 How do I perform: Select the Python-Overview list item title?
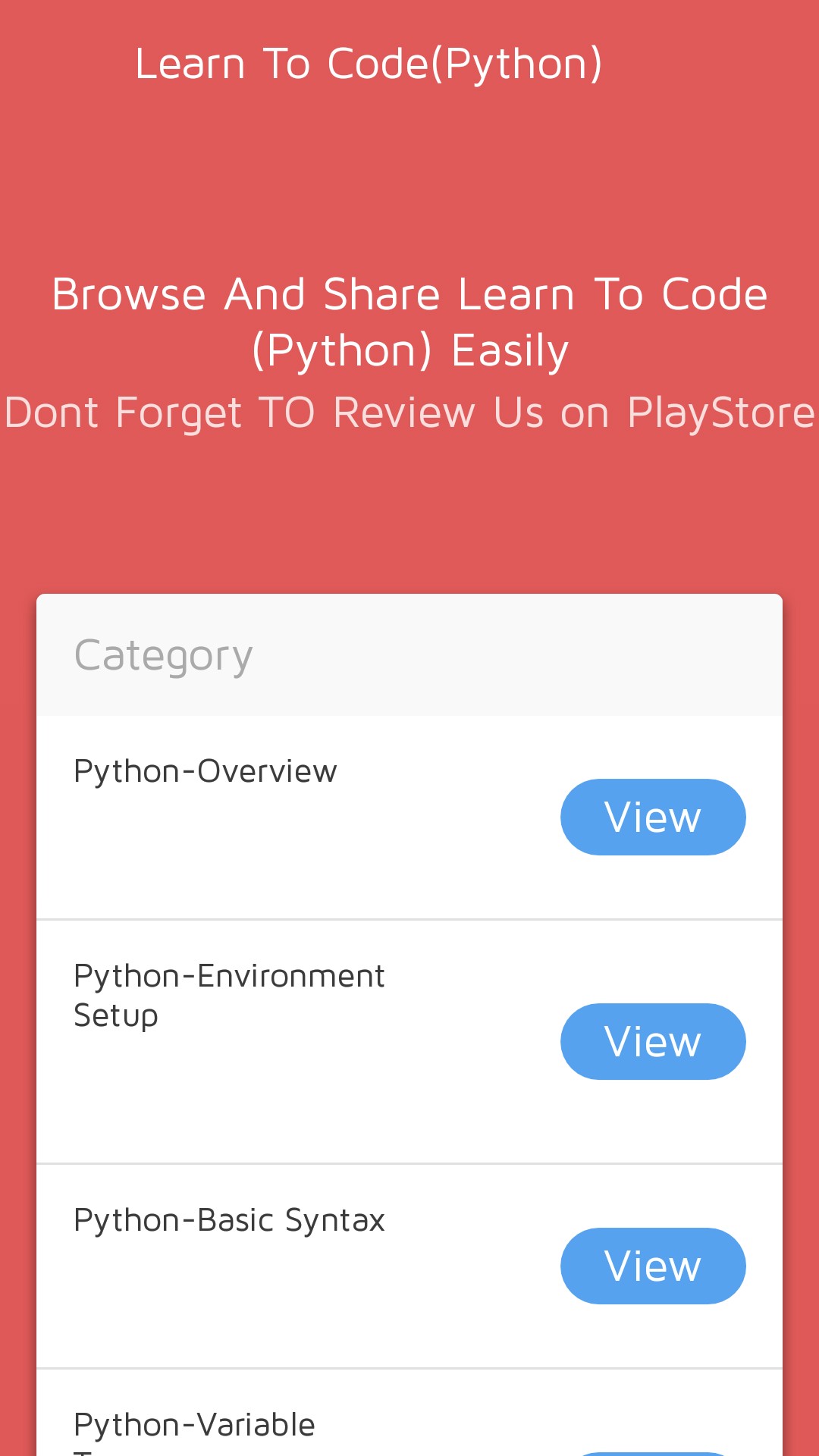pos(205,771)
